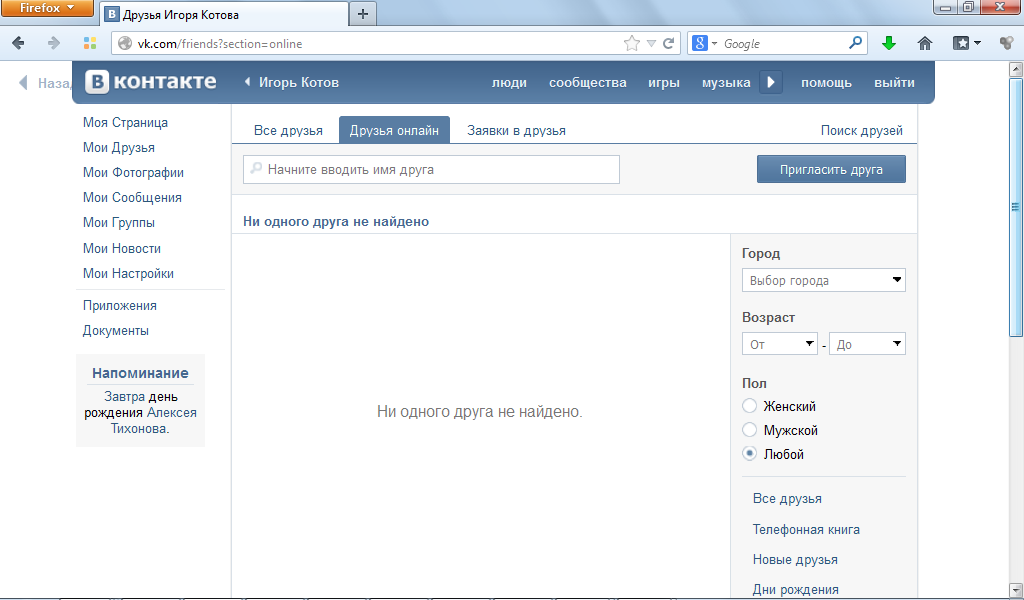Open new tab with plus button
The height and width of the screenshot is (600, 1024).
point(362,14)
